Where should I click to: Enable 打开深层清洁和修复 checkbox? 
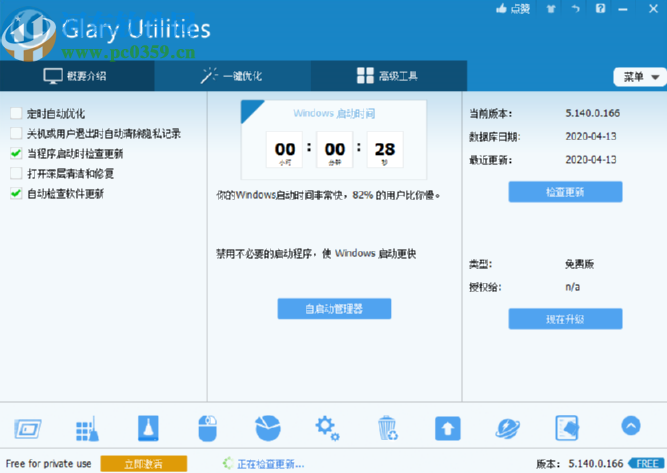click(16, 173)
